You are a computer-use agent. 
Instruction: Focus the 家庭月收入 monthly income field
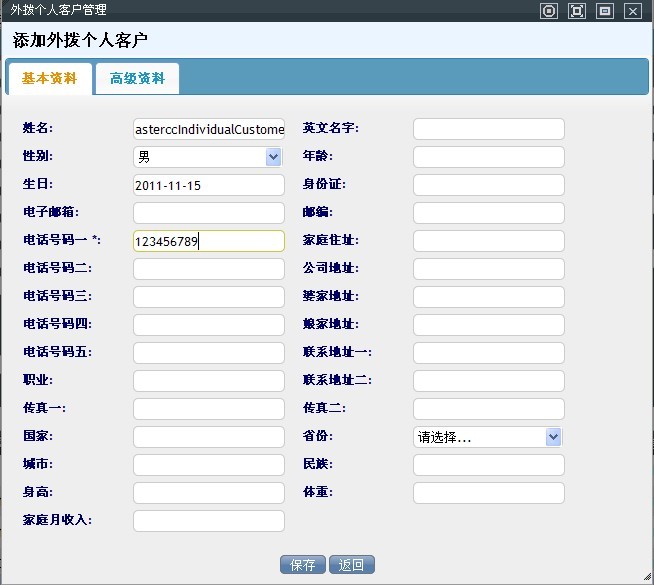pyautogui.click(x=208, y=521)
